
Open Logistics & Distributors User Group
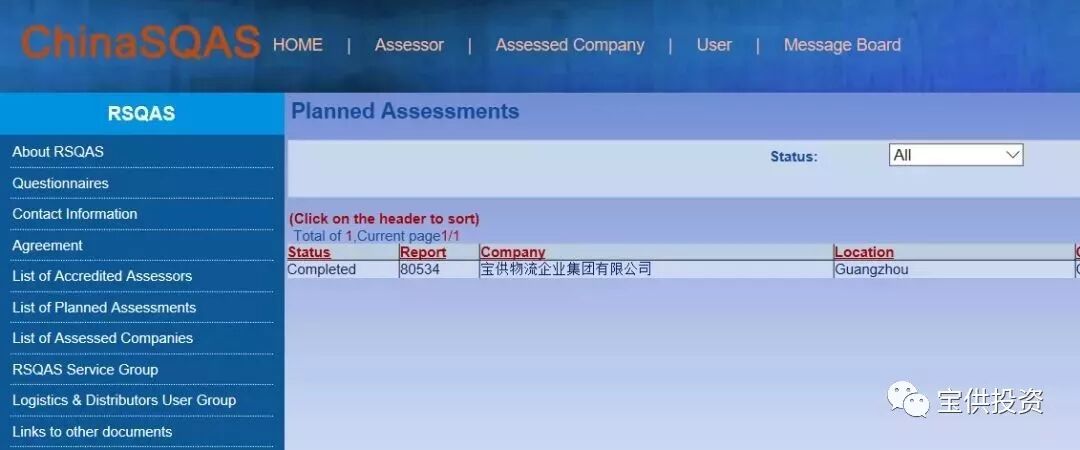[x=124, y=400]
